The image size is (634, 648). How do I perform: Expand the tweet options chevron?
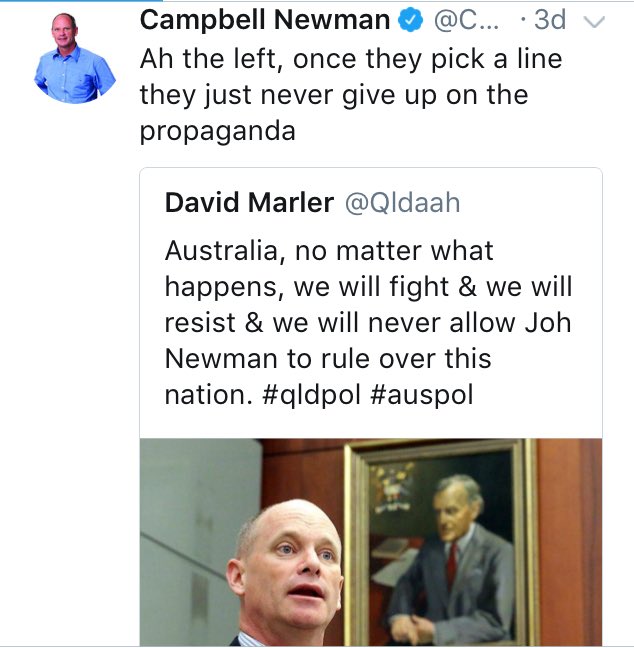[594, 22]
